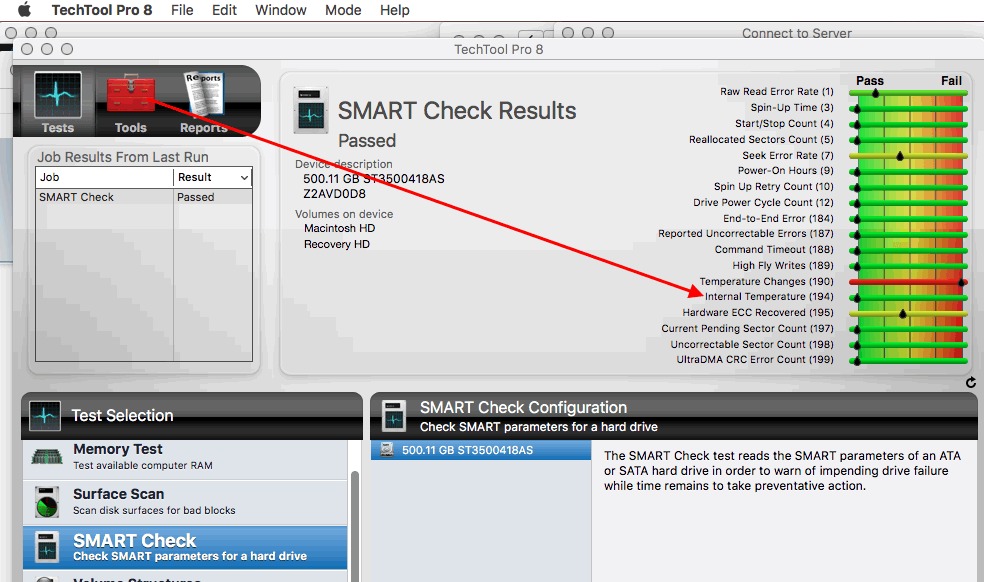The height and width of the screenshot is (582, 984).
Task: Open the Edit menu
Action: (224, 10)
